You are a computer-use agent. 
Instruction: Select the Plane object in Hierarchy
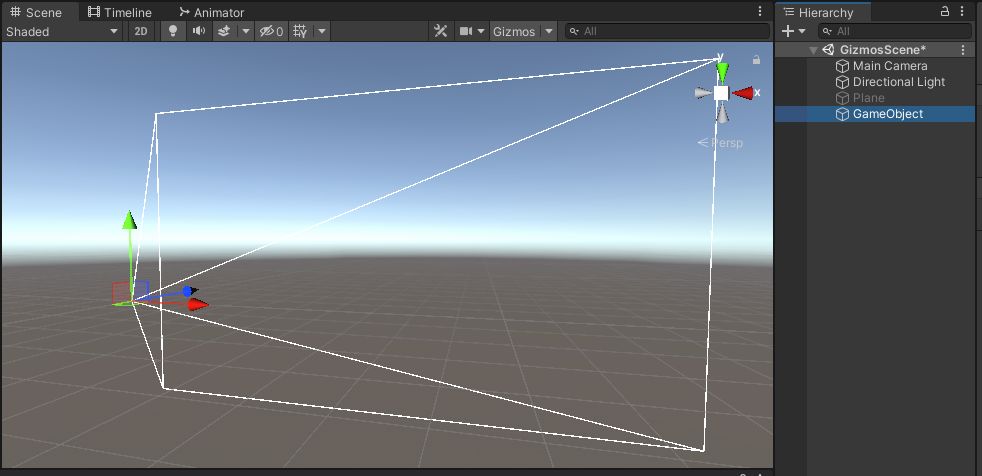click(x=869, y=98)
